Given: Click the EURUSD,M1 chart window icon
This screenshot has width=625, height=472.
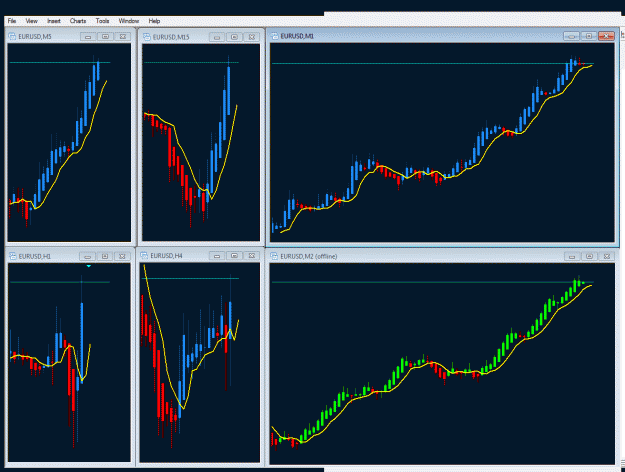Looking at the screenshot, I should point(274,36).
